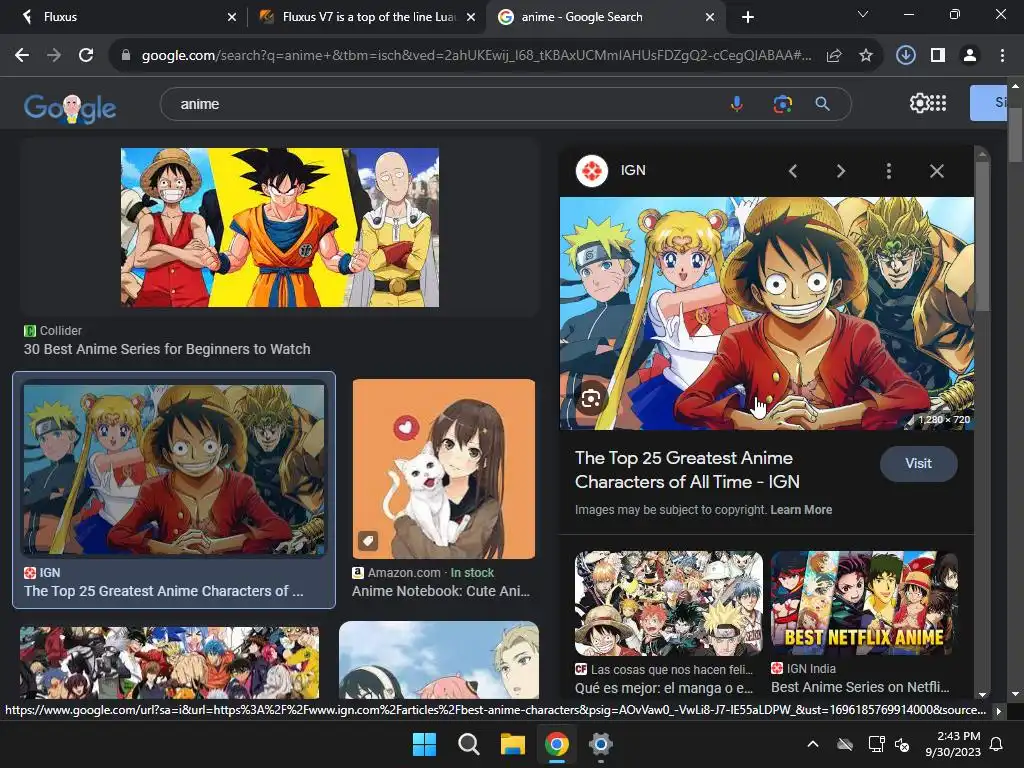
Task: Open the Chrome profile icon
Action: point(970,56)
